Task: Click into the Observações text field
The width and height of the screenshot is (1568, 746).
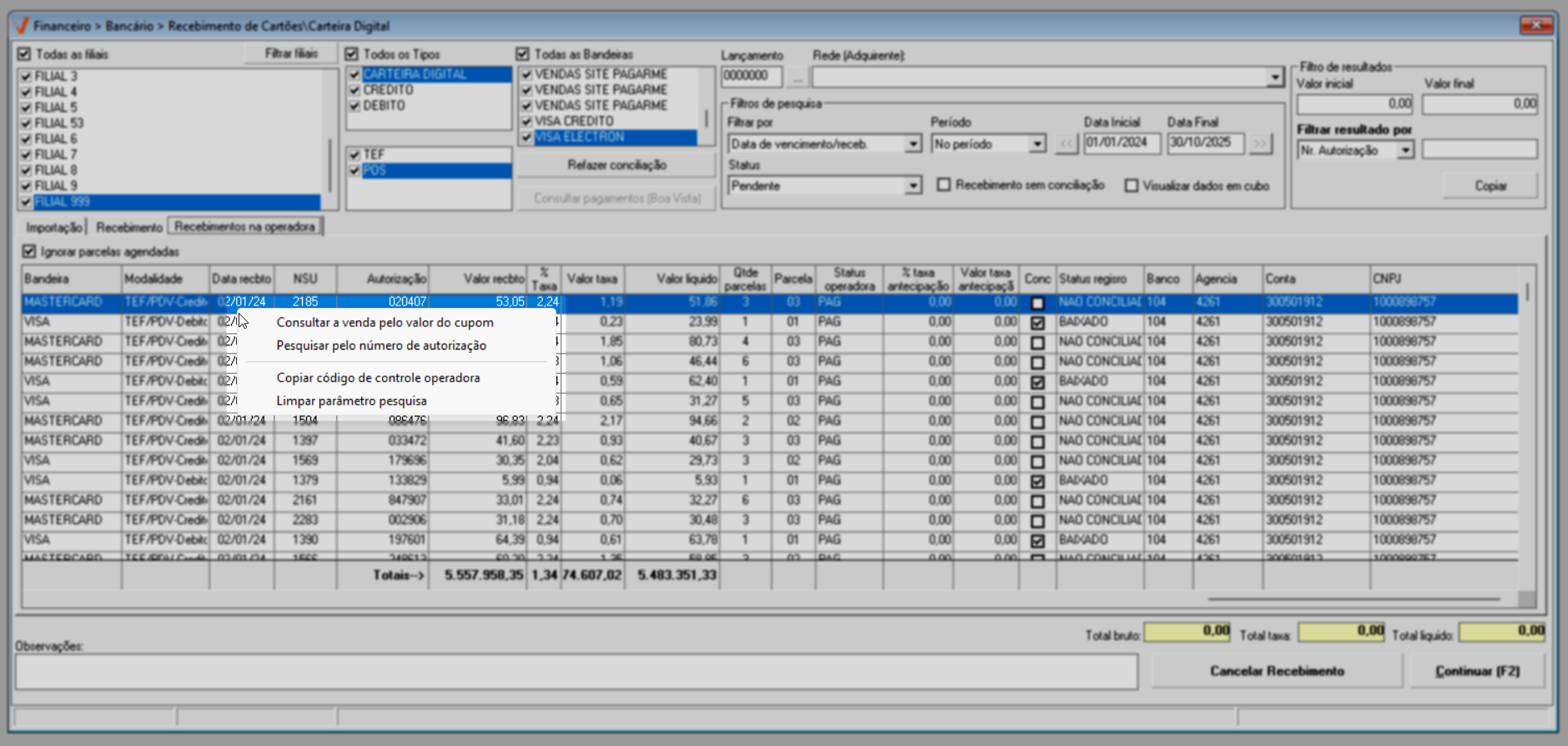Action: 575,672
